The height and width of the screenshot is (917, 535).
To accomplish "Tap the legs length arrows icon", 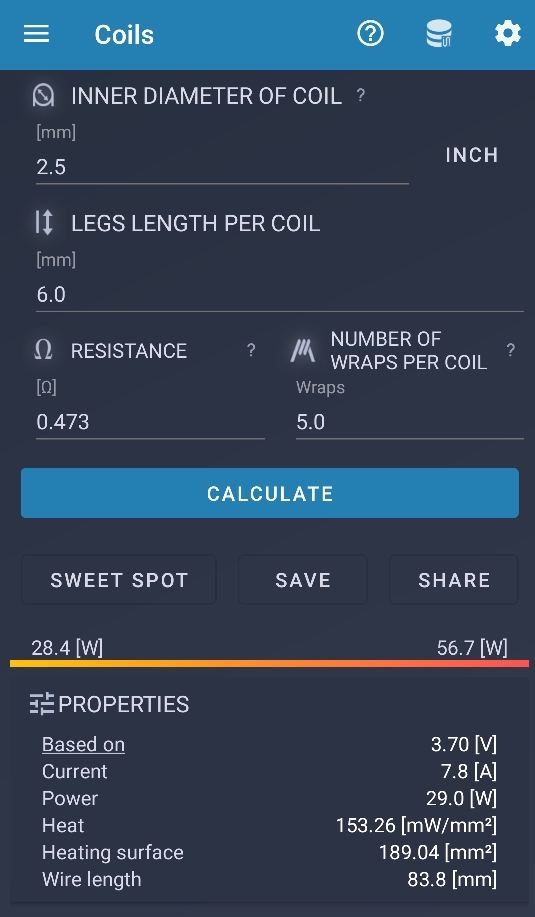I will 44,223.
